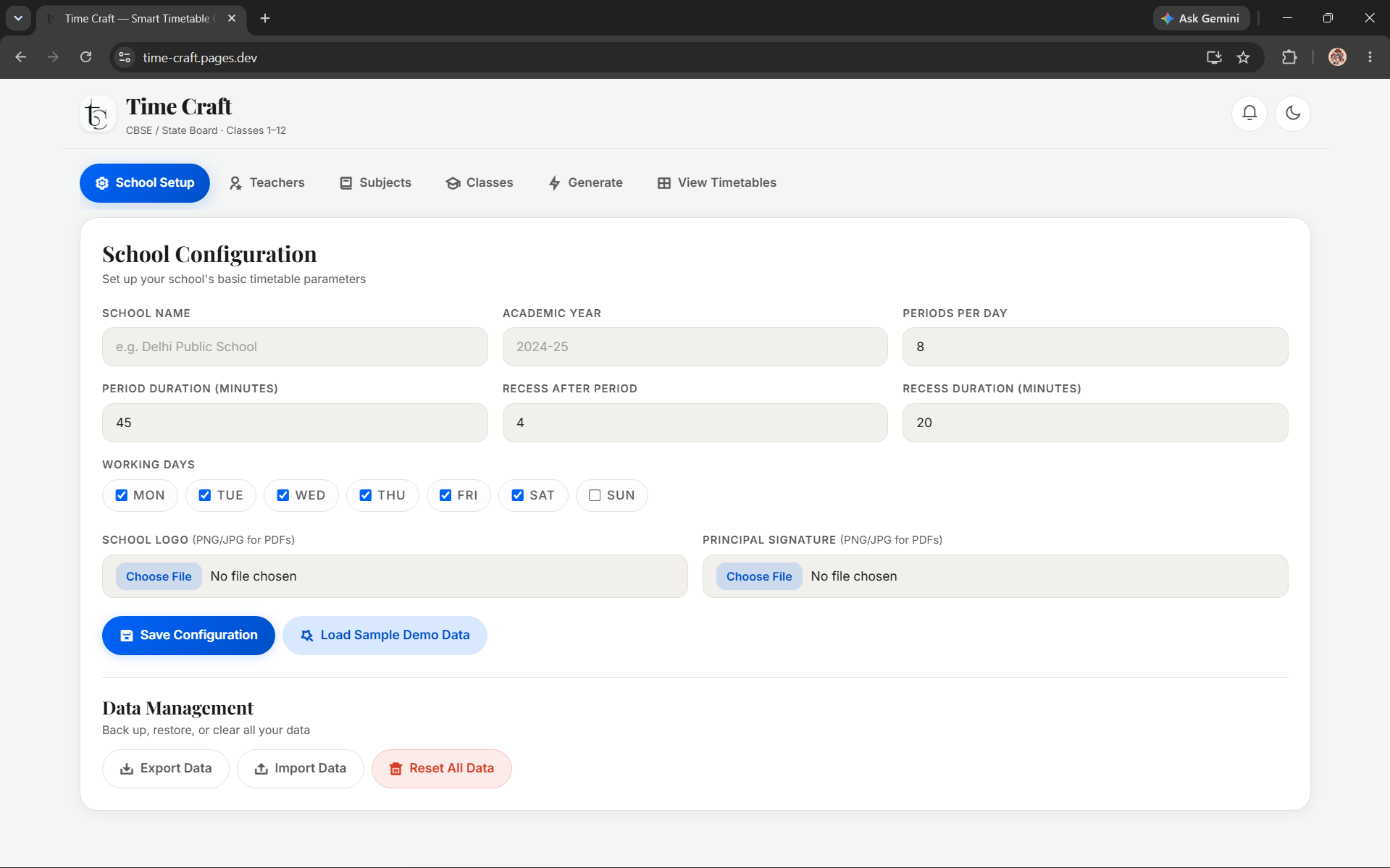Go to the Generate tab

click(x=585, y=182)
